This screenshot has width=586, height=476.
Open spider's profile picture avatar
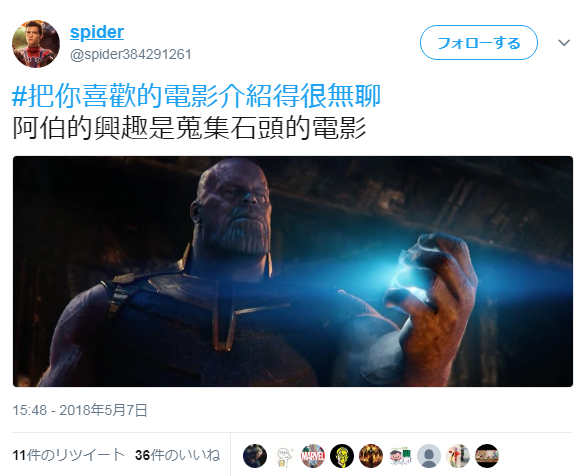[x=36, y=44]
